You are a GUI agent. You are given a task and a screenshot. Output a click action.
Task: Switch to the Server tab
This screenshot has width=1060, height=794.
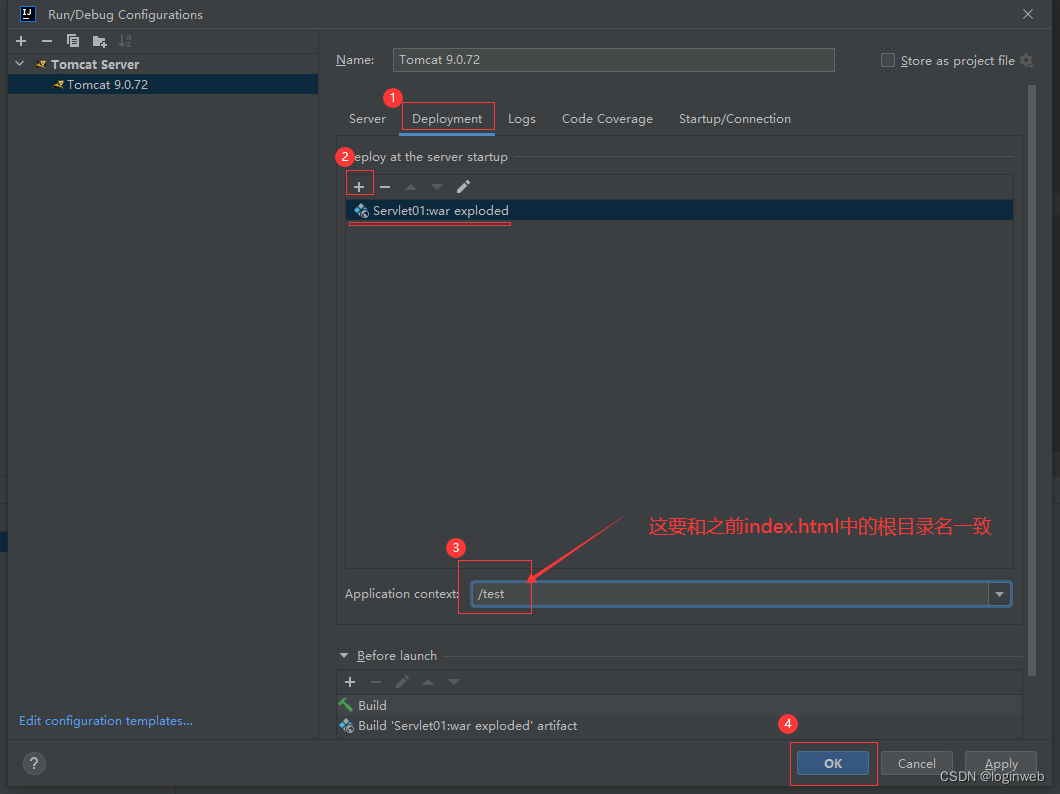coord(367,119)
